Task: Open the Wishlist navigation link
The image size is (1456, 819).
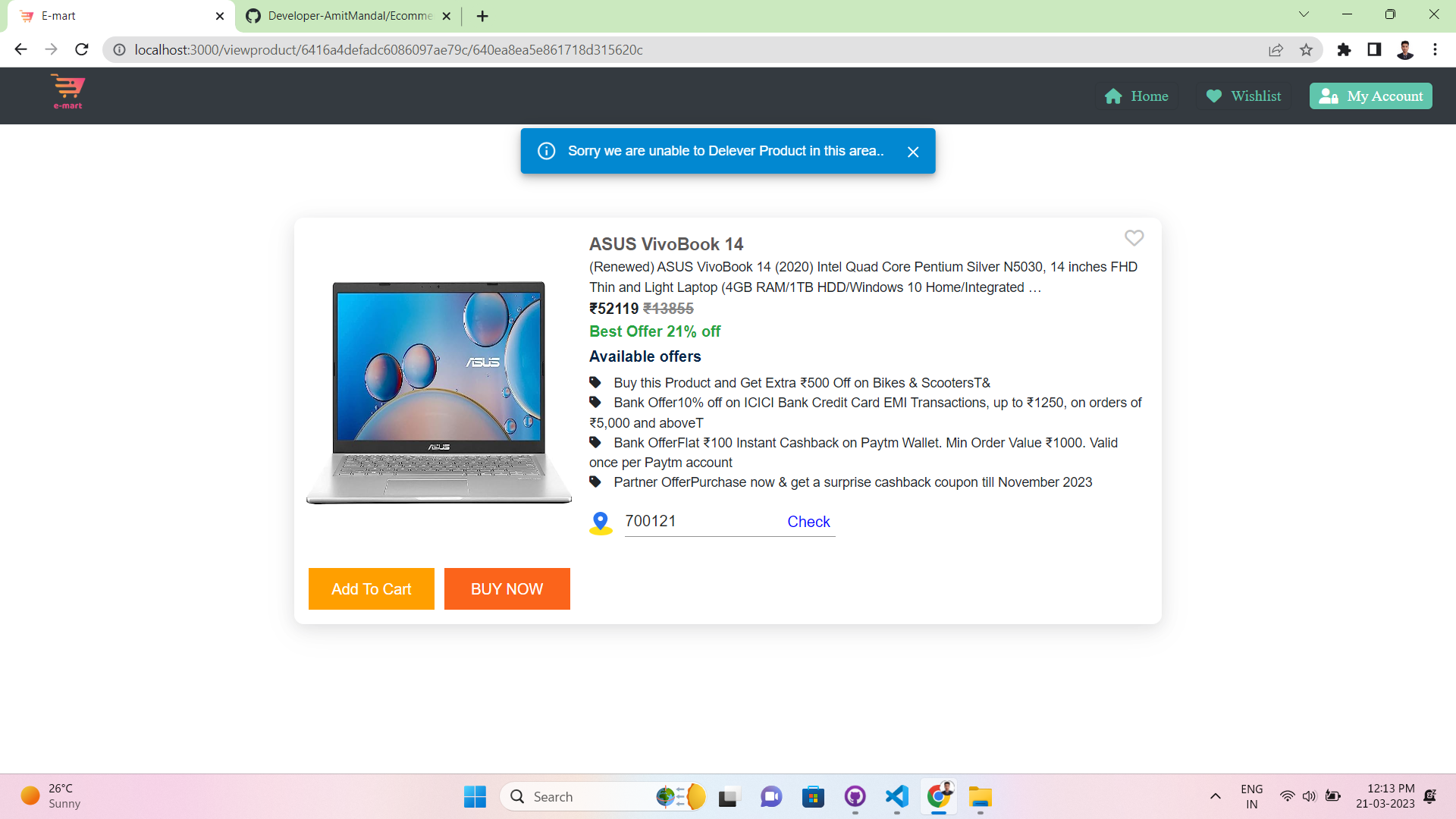Action: point(1244,96)
